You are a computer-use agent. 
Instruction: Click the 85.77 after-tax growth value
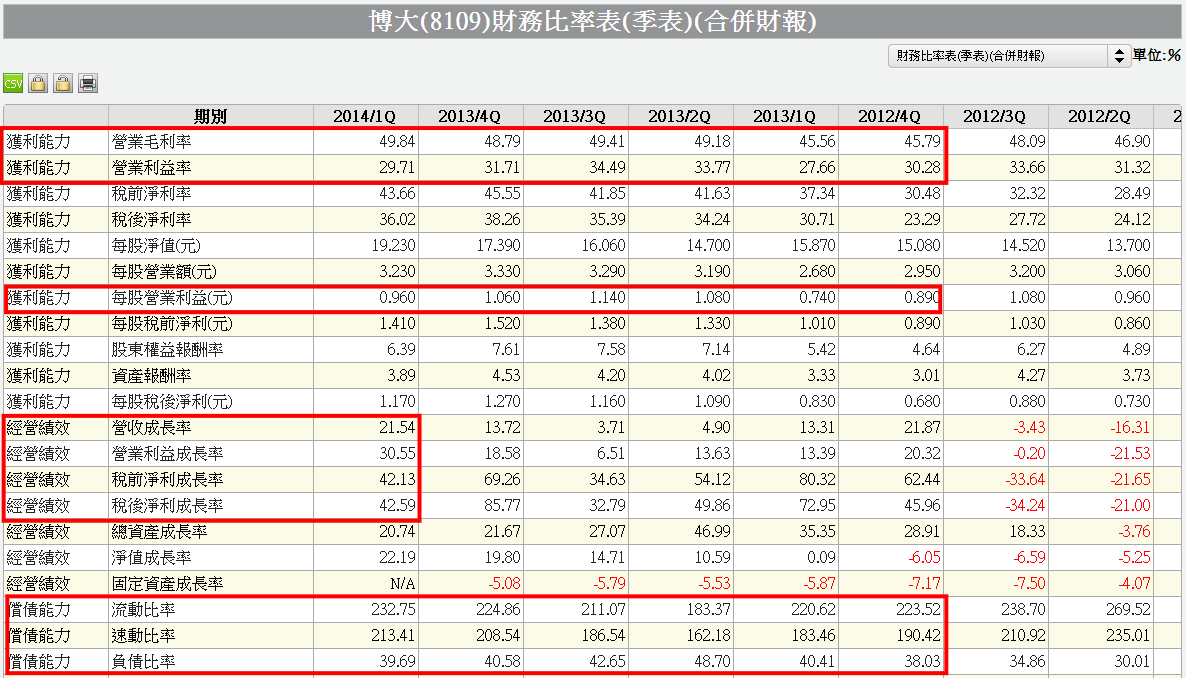tap(502, 505)
